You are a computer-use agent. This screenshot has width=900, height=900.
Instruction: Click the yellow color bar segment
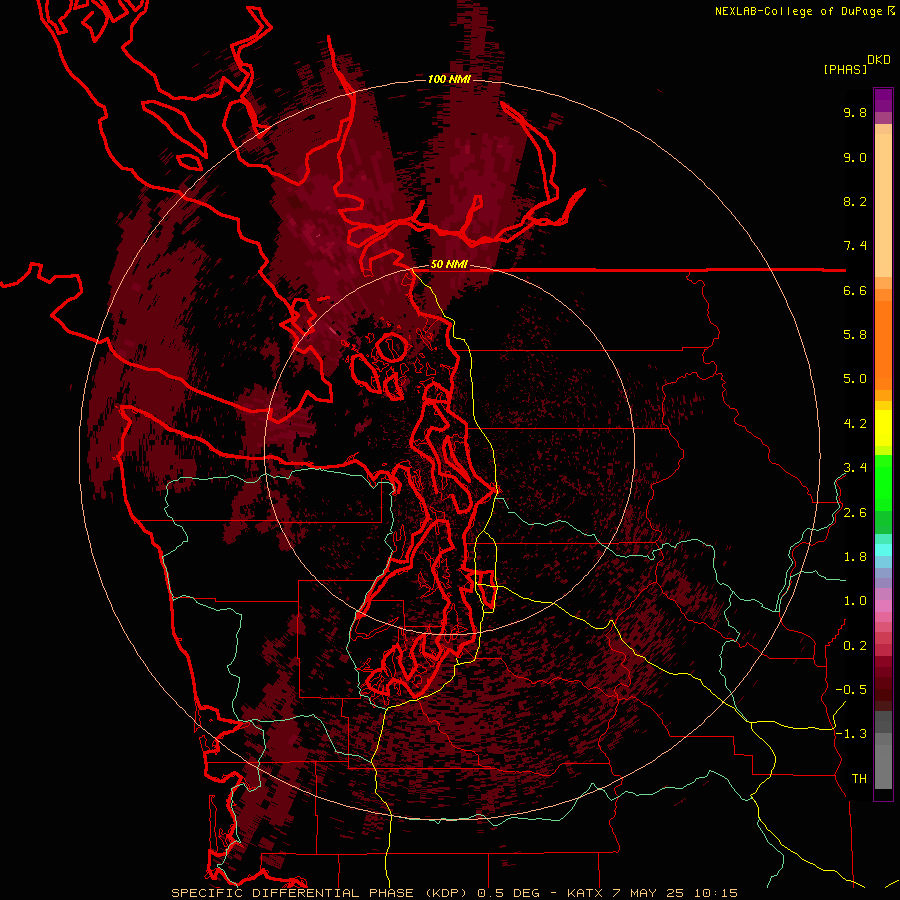(x=883, y=428)
